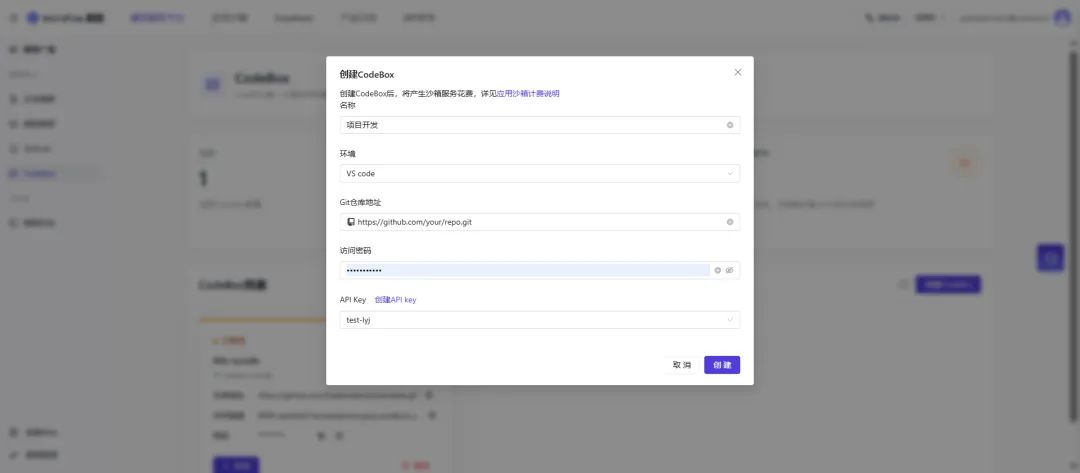Click the floating purple button at right edge

tap(1050, 257)
